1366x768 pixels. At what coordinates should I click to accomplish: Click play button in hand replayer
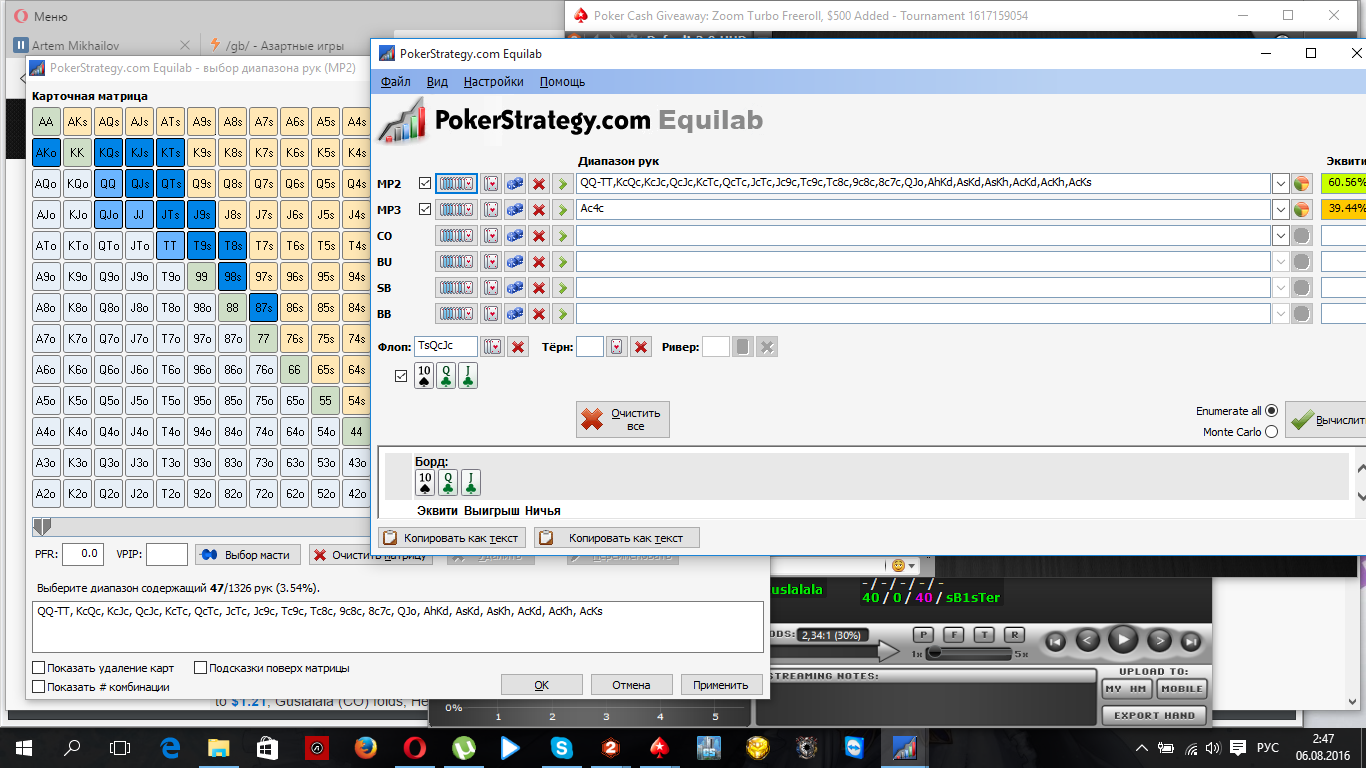(1123, 641)
